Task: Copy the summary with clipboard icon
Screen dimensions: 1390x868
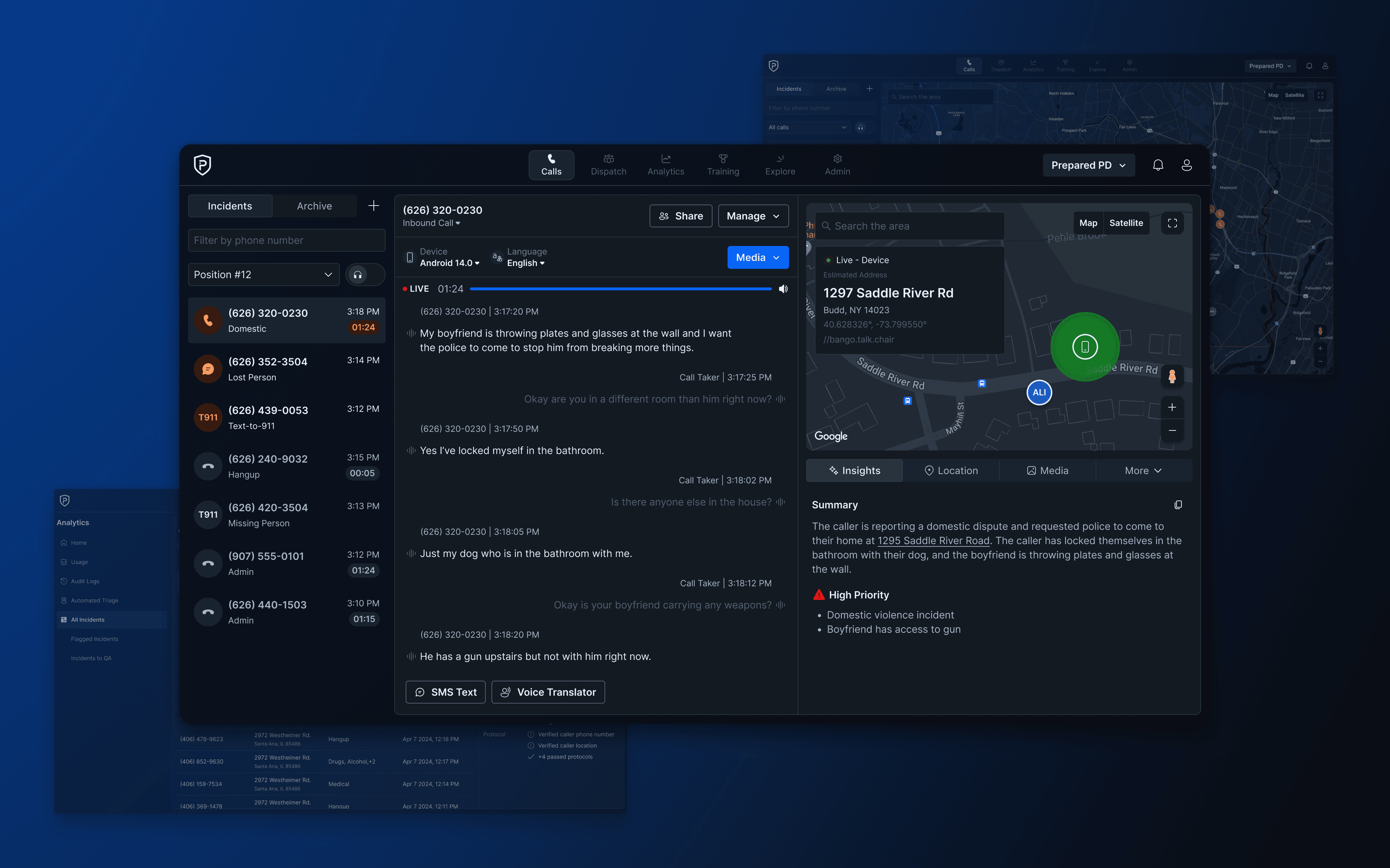Action: pyautogui.click(x=1178, y=505)
